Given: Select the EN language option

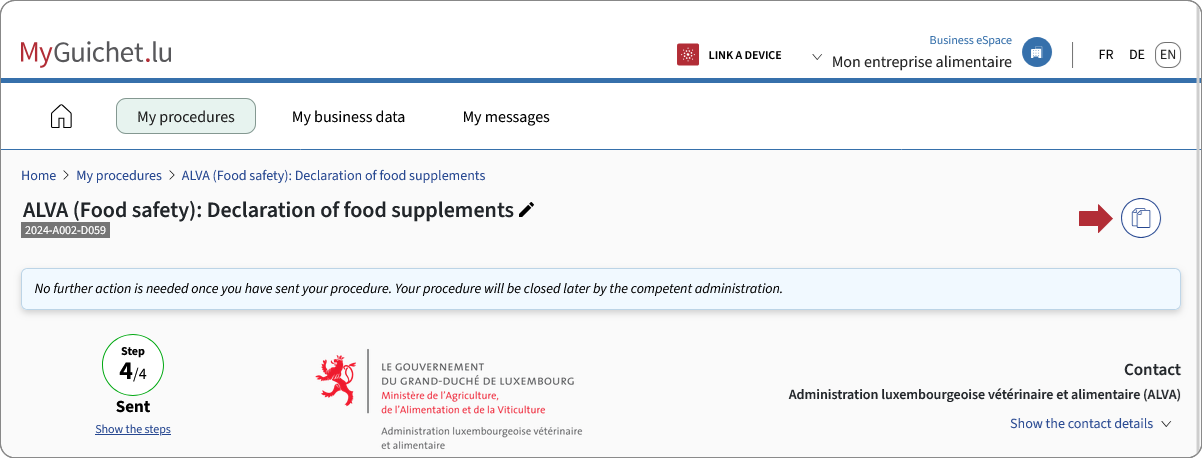Looking at the screenshot, I should (1168, 55).
